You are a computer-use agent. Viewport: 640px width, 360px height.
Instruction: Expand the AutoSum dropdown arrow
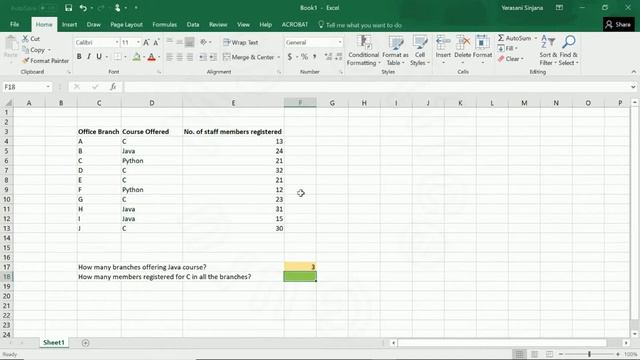pos(536,38)
